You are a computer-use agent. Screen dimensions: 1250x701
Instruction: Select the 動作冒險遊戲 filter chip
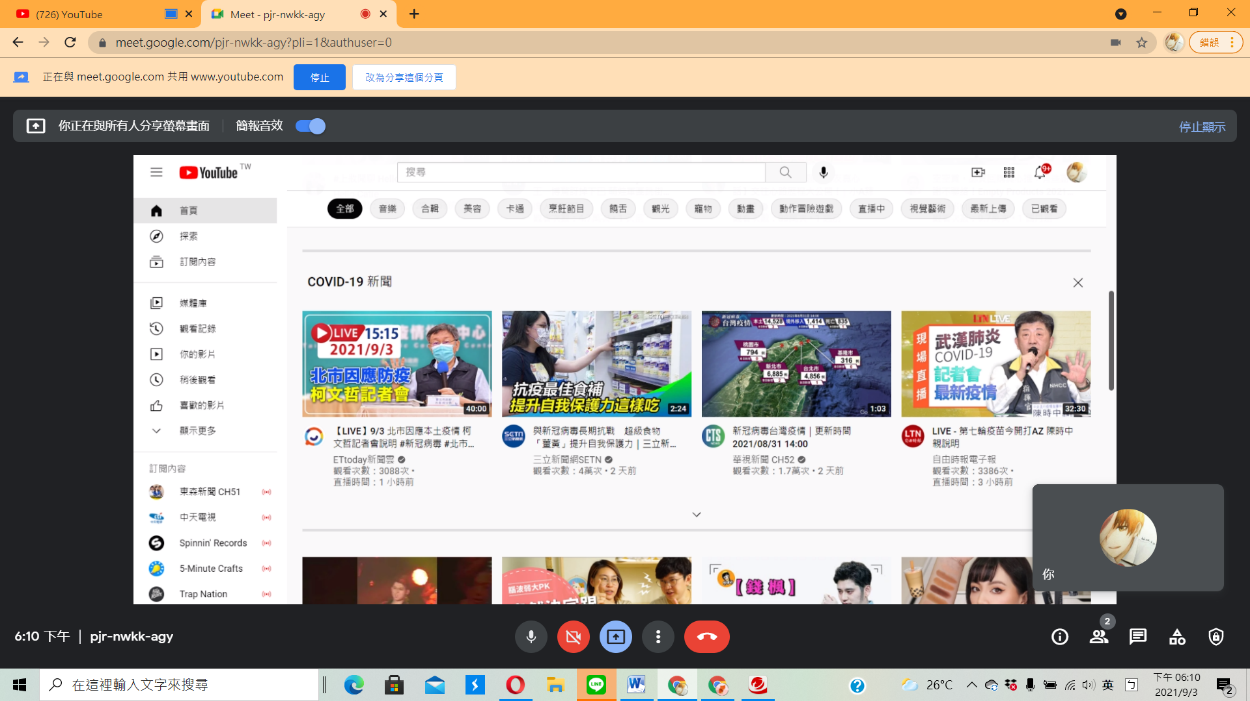coord(806,209)
